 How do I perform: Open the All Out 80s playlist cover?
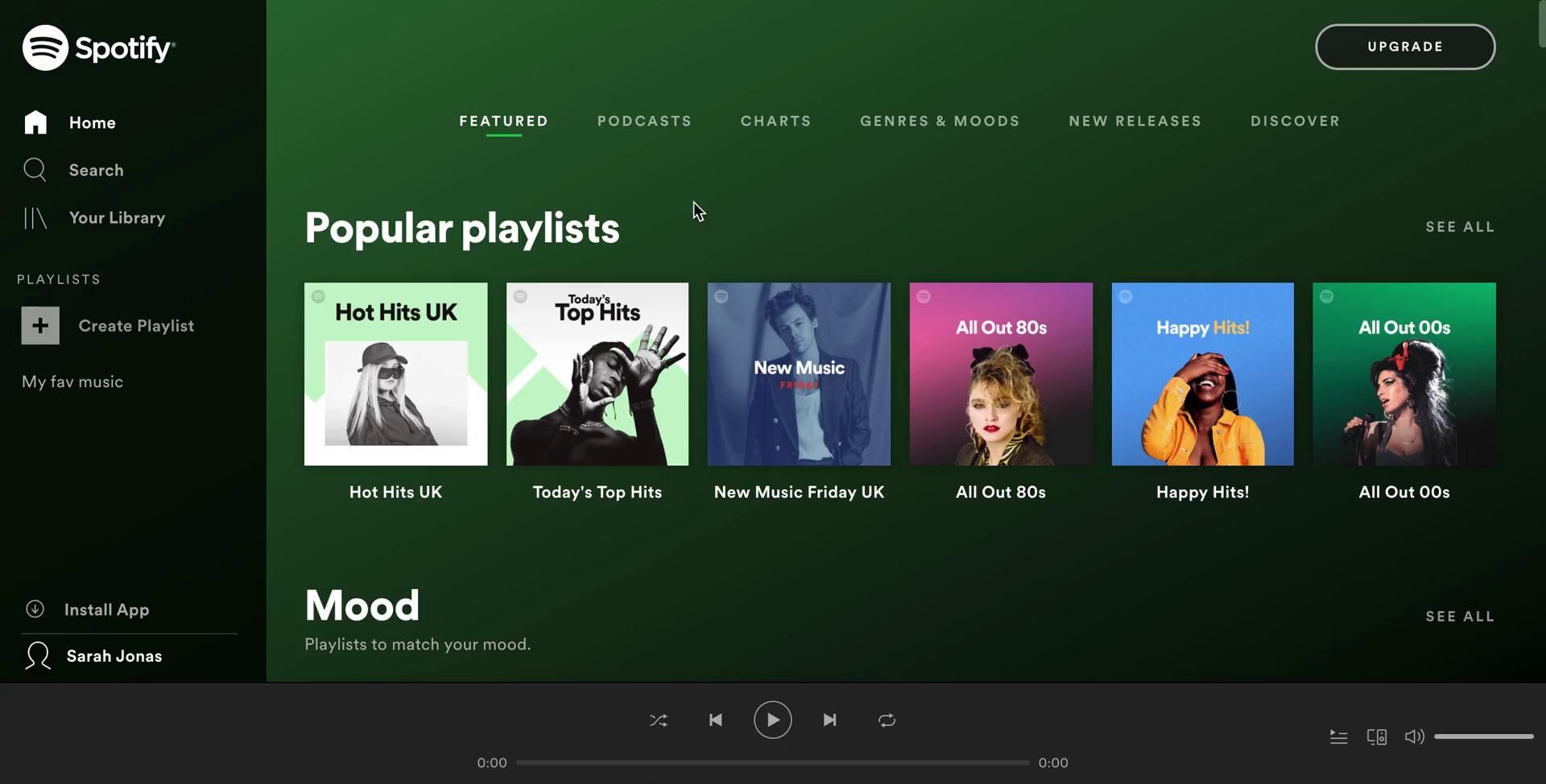1001,374
